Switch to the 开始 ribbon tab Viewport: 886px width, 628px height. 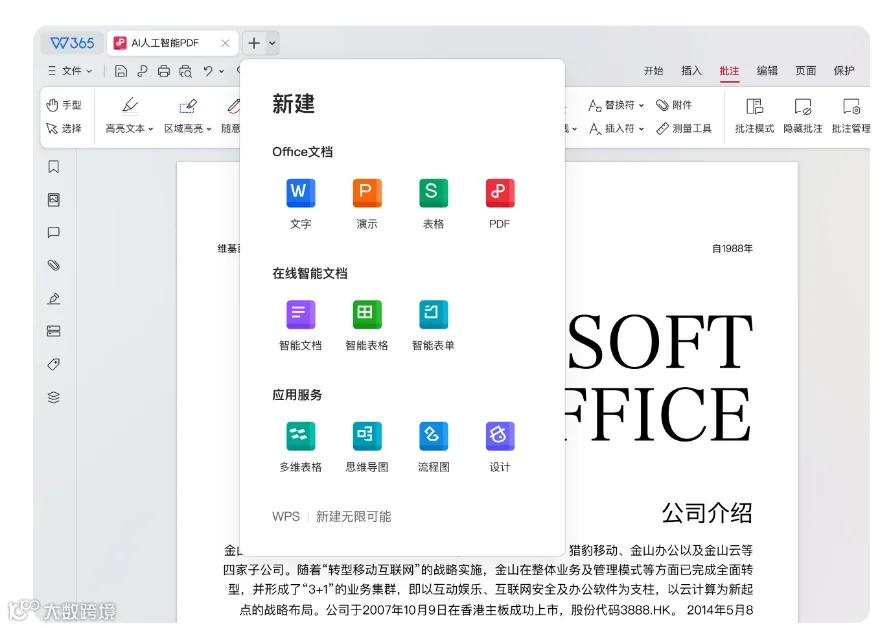coord(653,71)
